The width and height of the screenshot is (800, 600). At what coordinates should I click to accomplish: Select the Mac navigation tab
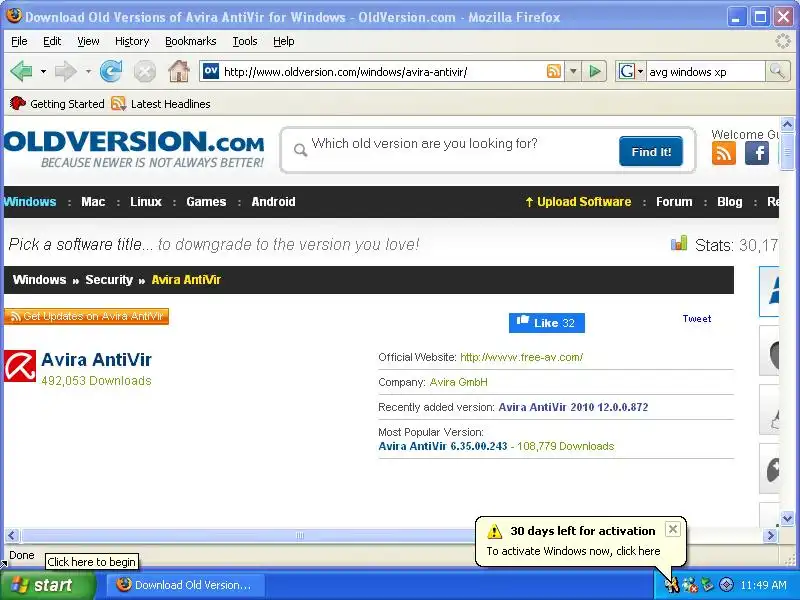click(93, 202)
